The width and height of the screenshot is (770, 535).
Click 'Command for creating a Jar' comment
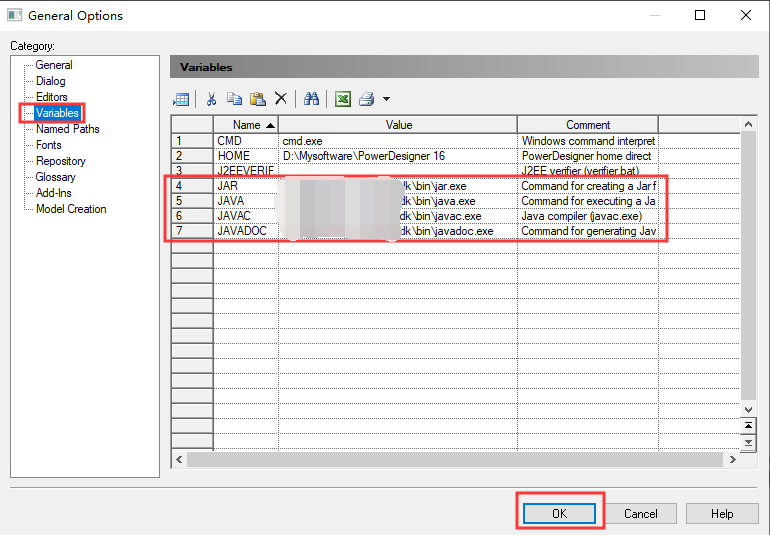click(x=588, y=186)
